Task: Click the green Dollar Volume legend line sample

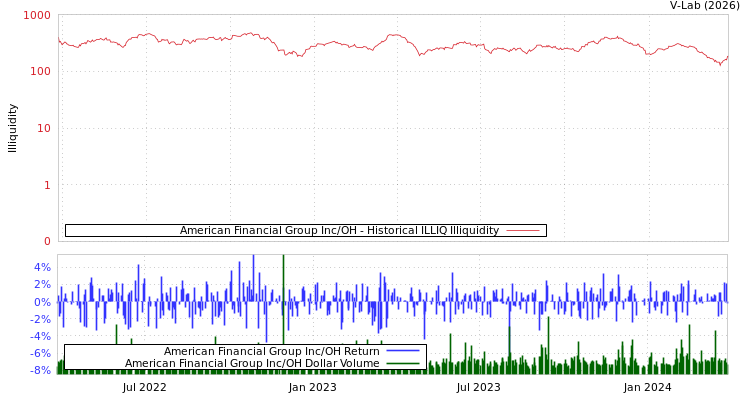Action: coord(402,363)
